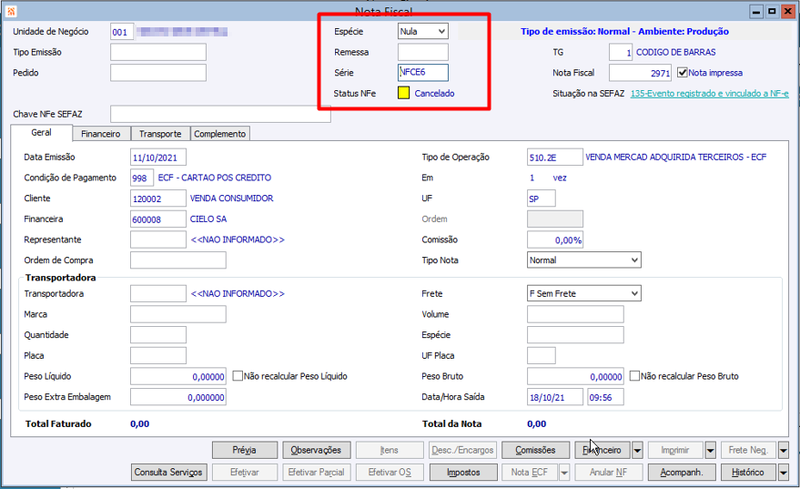Click the Data Emissão field 11/10/2021

point(158,157)
